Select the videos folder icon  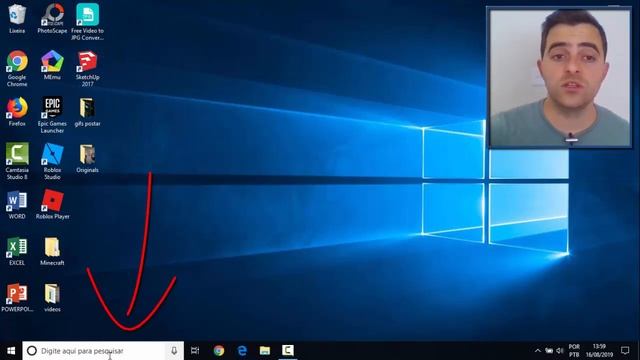coord(52,297)
